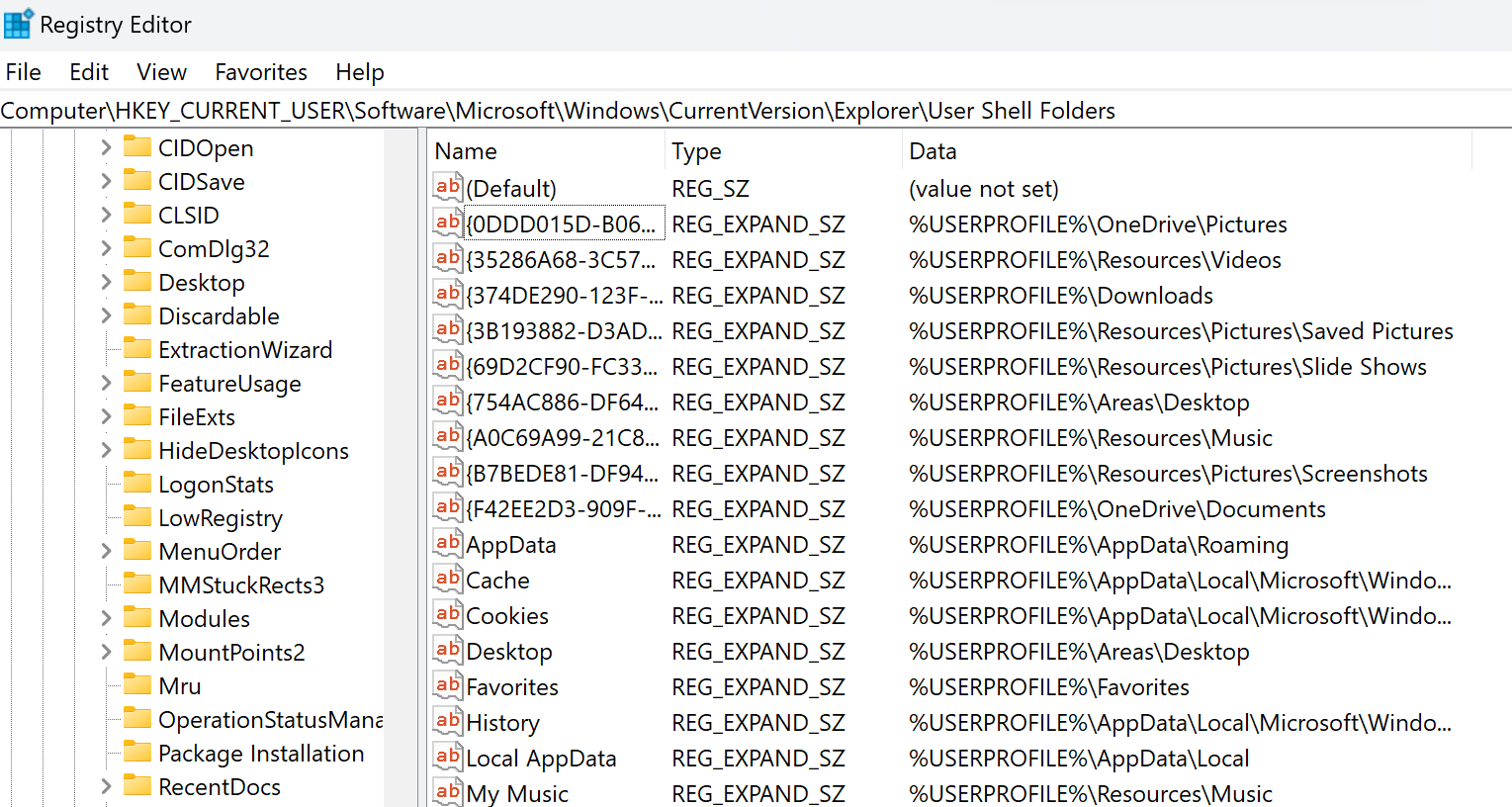Screen dimensions: 1512x807
Task: Open the Edit menu
Action: pos(89,72)
